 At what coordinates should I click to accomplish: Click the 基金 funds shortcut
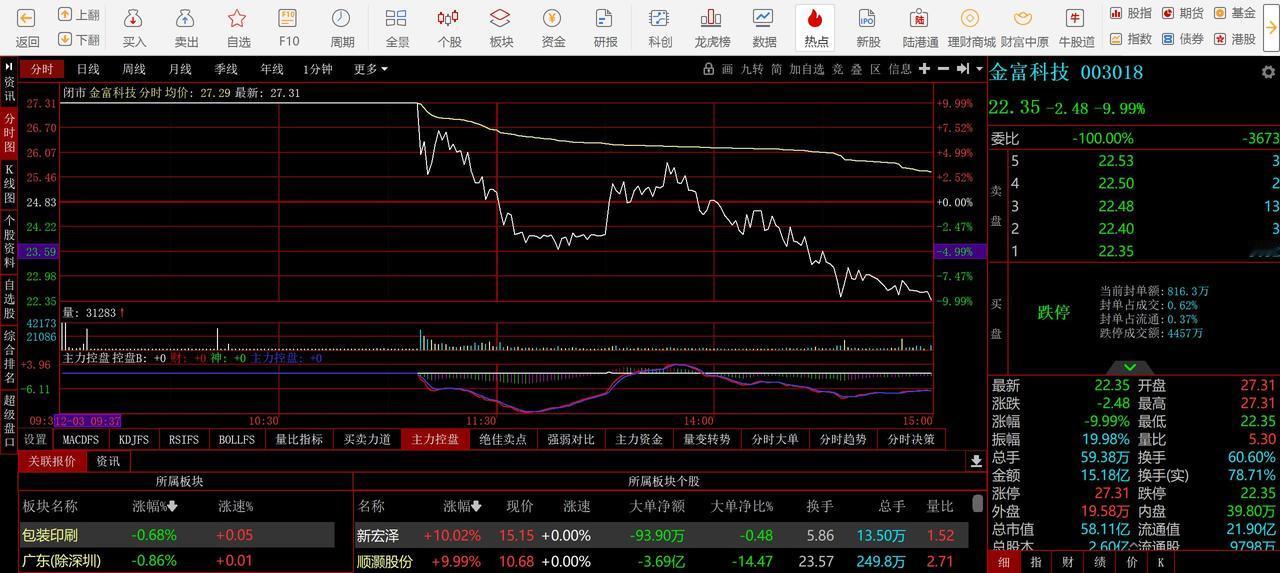point(1235,13)
